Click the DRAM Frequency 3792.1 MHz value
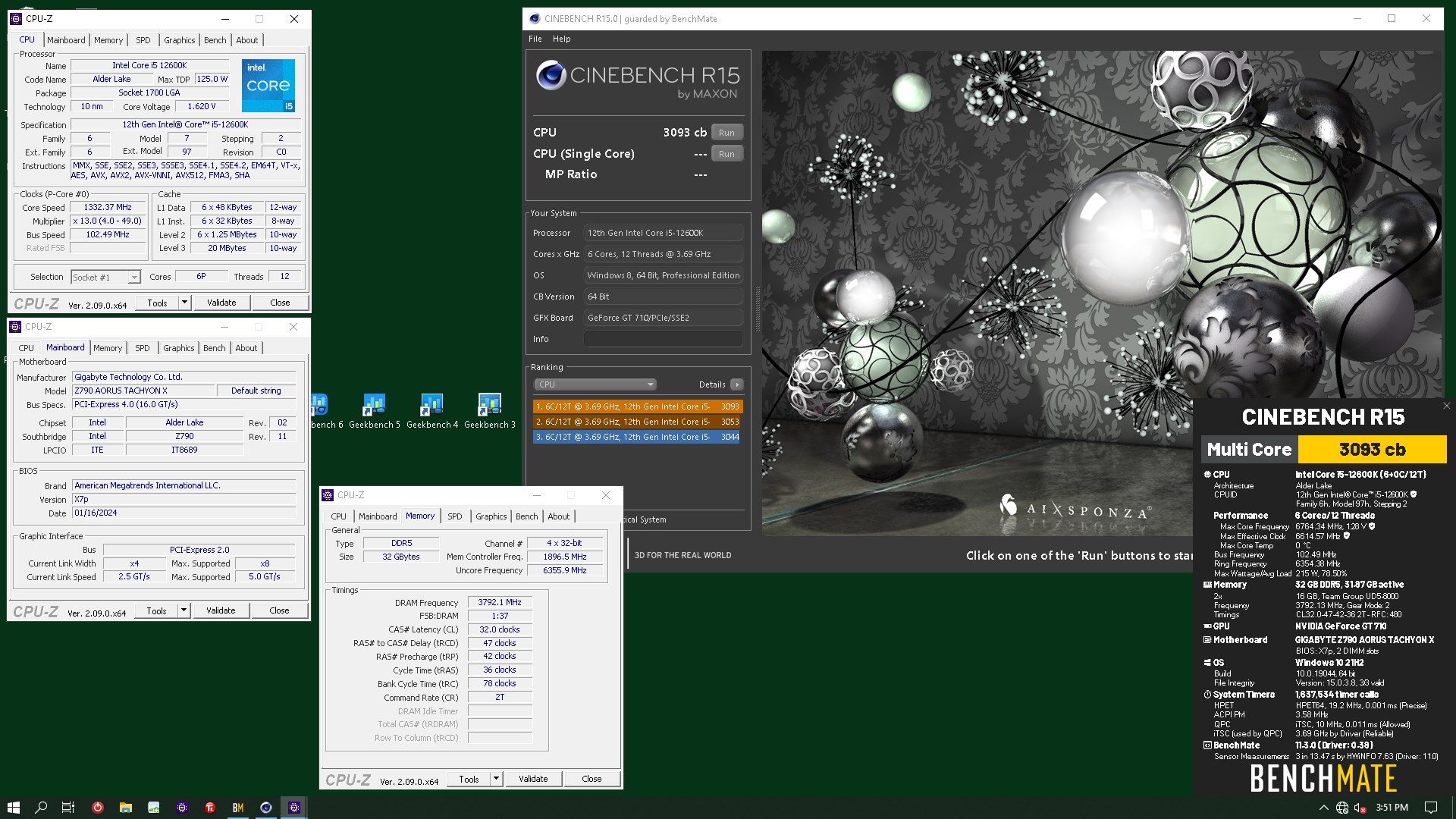Image resolution: width=1456 pixels, height=819 pixels. click(x=500, y=603)
